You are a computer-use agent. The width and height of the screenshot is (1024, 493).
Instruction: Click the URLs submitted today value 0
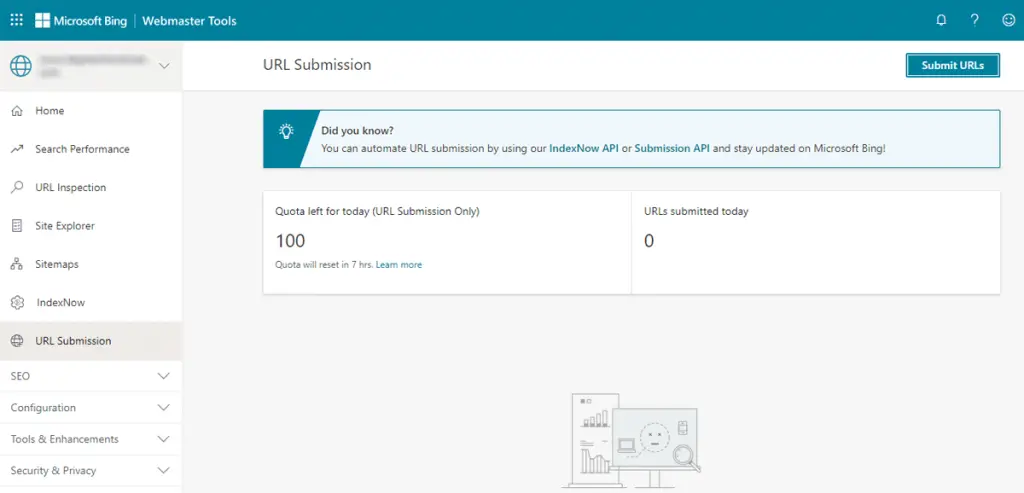pyautogui.click(x=649, y=241)
